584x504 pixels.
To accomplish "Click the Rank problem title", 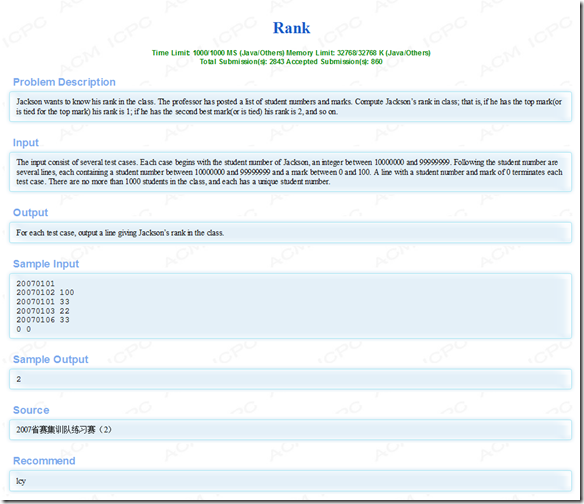I will coord(291,28).
